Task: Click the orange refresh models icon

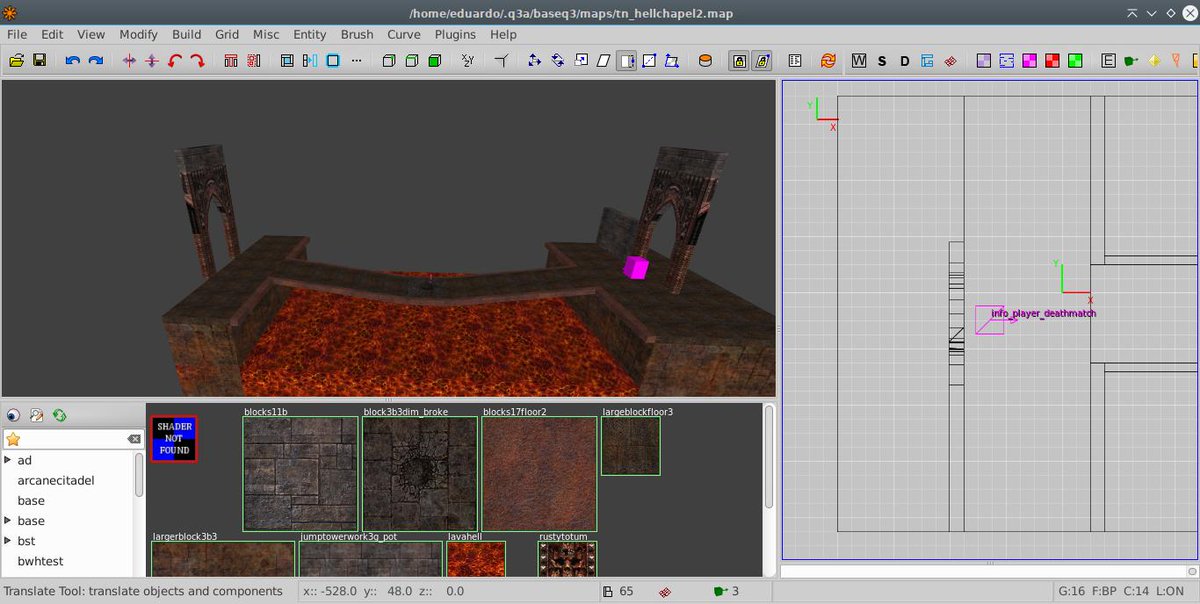Action: tap(828, 61)
